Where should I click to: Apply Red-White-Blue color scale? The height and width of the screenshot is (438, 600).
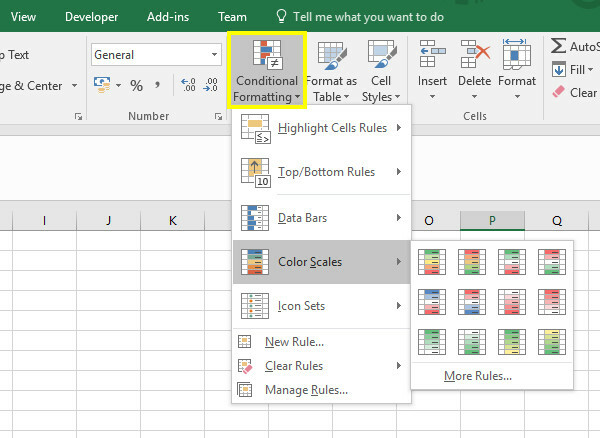(x=472, y=302)
